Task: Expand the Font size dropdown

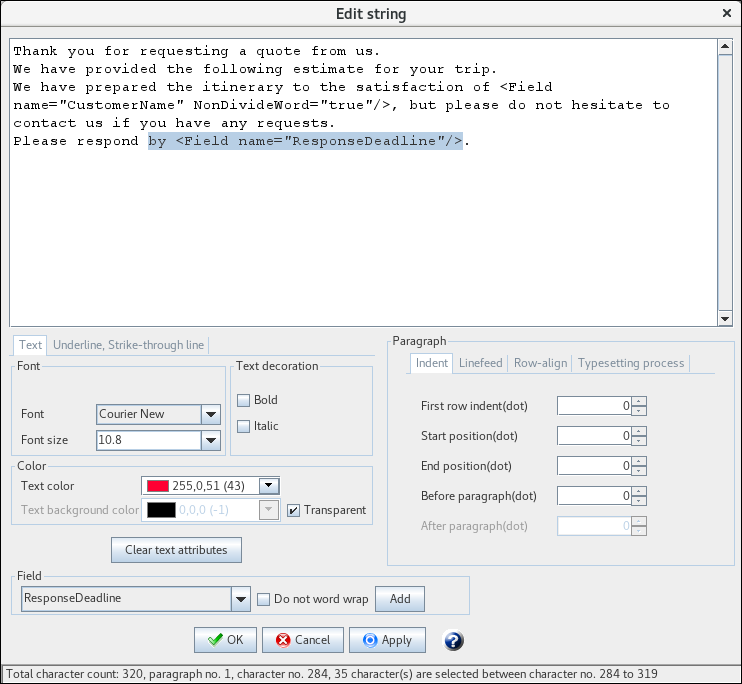Action: pos(210,440)
